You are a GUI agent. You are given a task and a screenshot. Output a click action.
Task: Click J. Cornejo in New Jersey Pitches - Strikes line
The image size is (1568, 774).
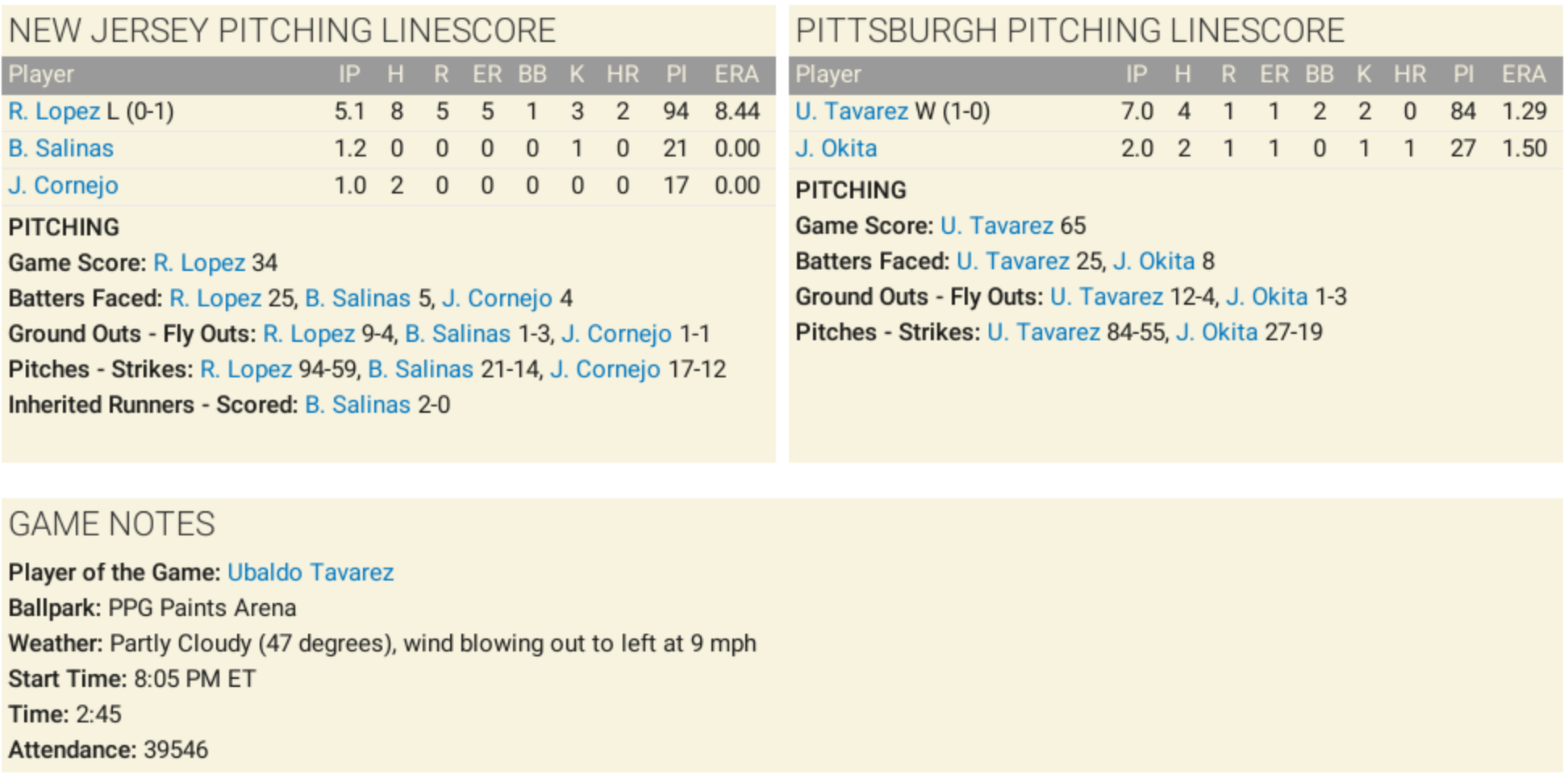605,369
